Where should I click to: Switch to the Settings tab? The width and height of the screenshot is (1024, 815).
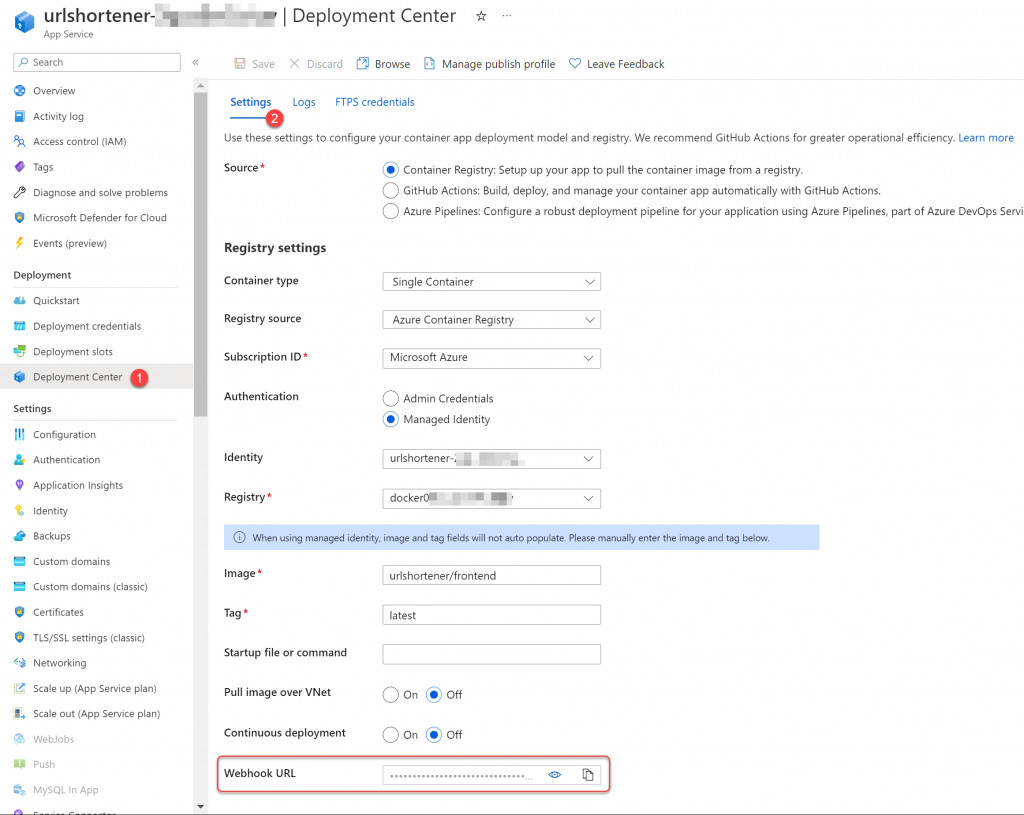click(x=250, y=102)
